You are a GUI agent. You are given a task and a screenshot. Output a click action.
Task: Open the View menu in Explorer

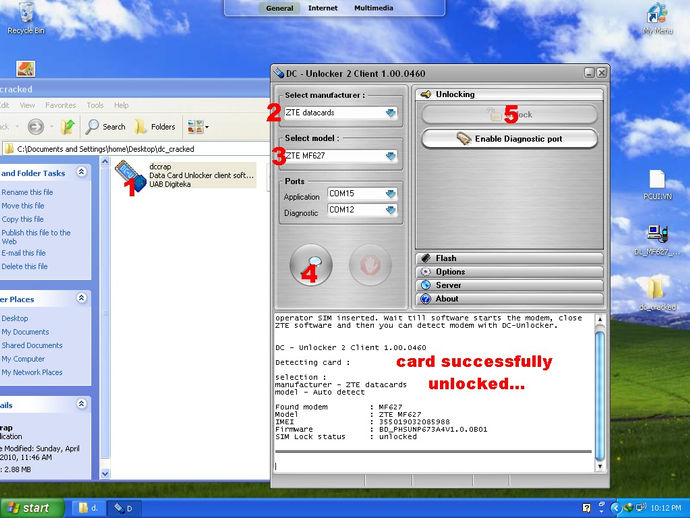point(27,105)
